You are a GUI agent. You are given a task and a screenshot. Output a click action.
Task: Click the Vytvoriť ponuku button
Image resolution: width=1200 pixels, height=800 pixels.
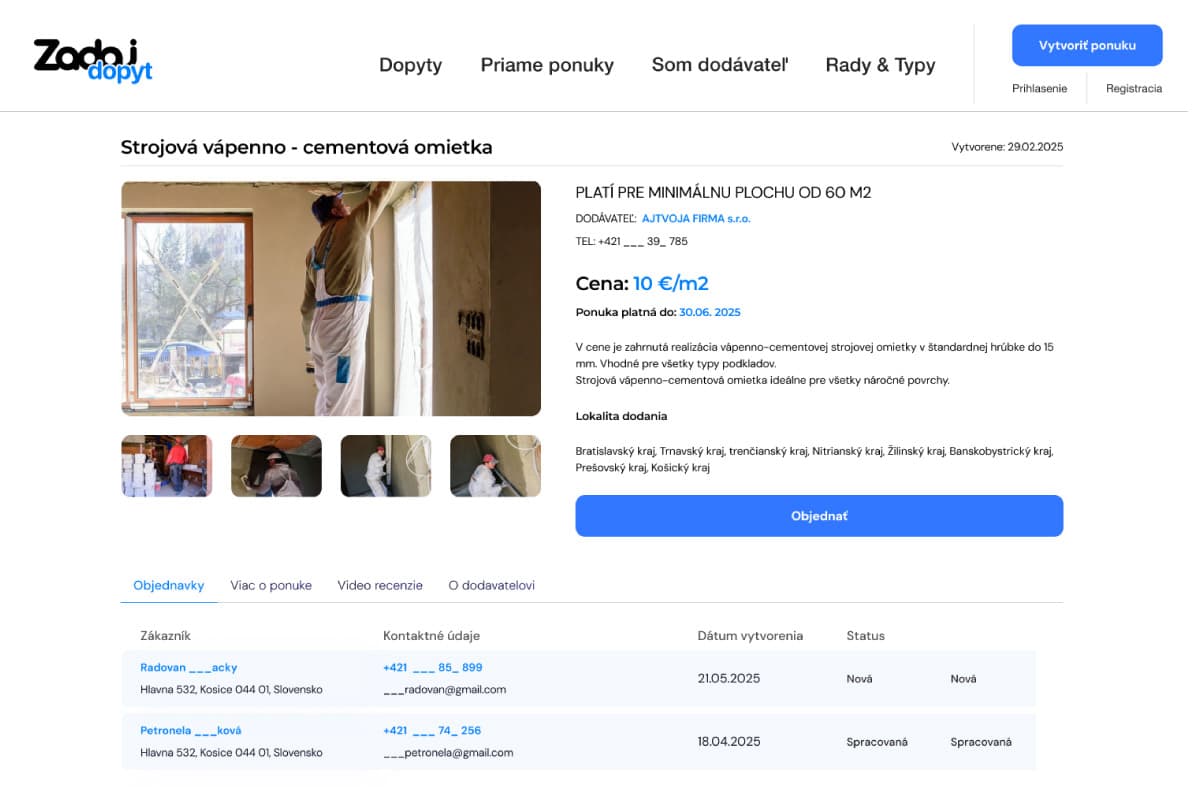1087,46
